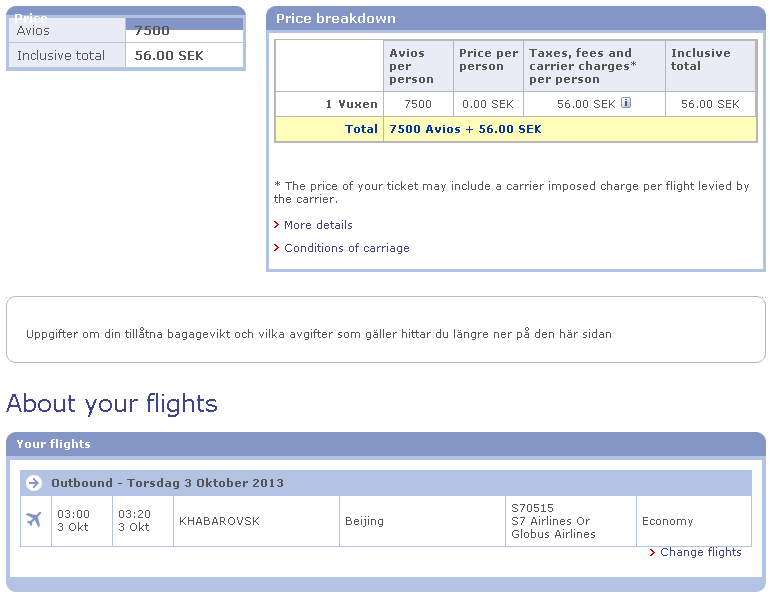This screenshot has width=770, height=594.
Task: Open the Conditions of carriage link
Action: coord(346,248)
